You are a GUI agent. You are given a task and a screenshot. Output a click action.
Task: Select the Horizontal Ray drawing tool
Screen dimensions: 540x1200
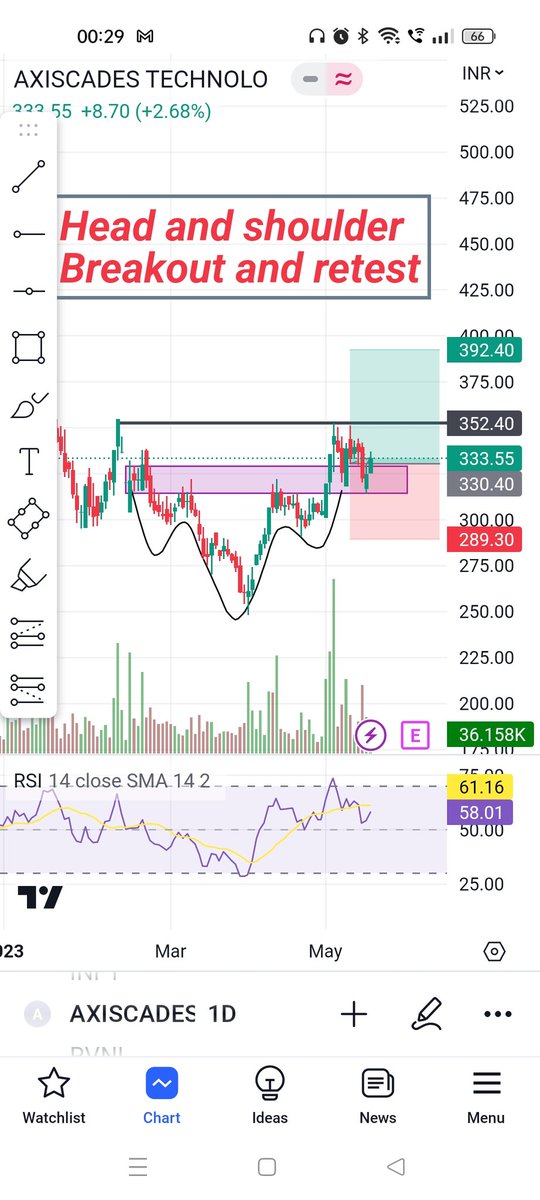[28, 234]
